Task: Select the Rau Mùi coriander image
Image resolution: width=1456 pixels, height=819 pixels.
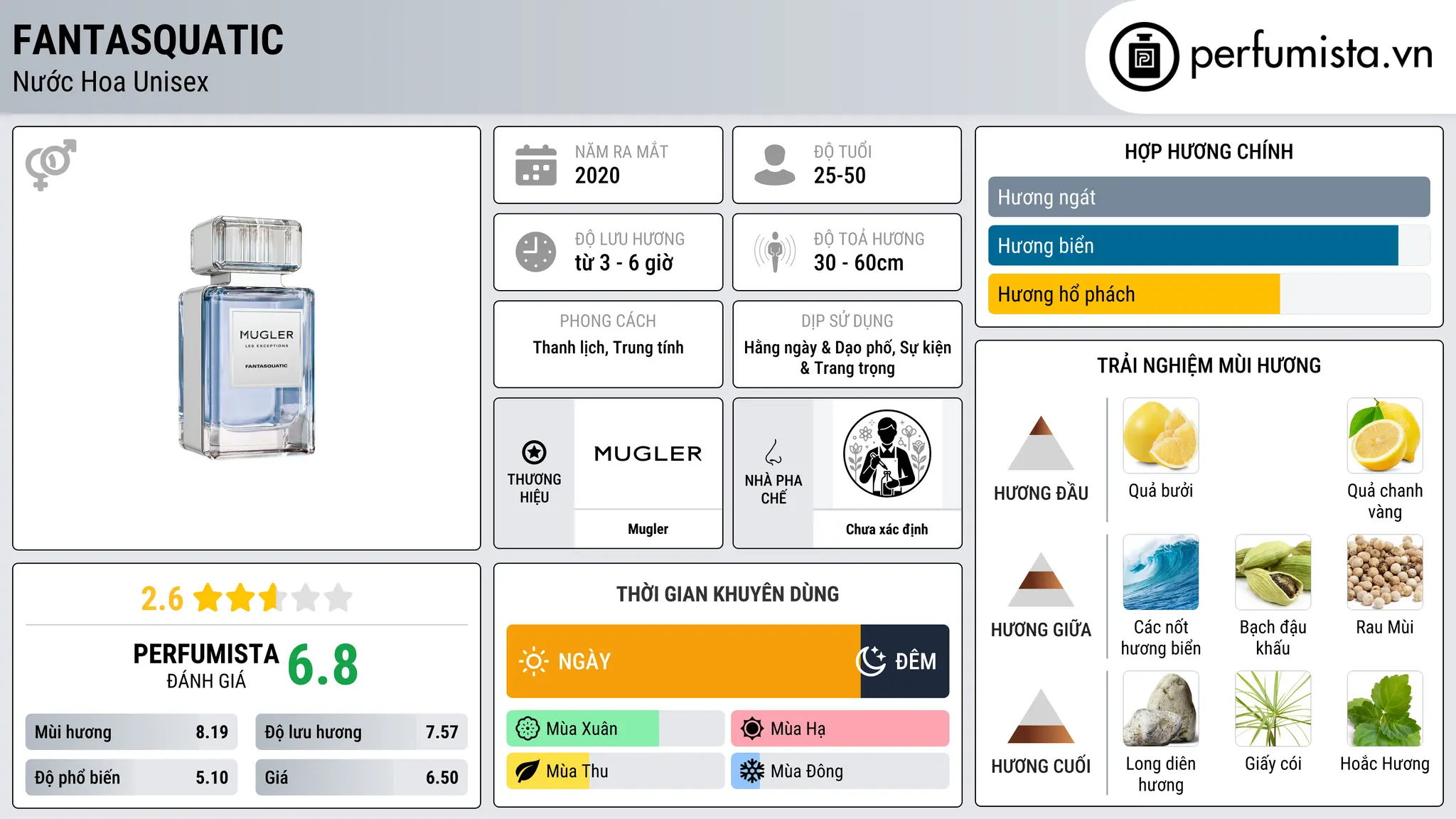Action: [1385, 572]
